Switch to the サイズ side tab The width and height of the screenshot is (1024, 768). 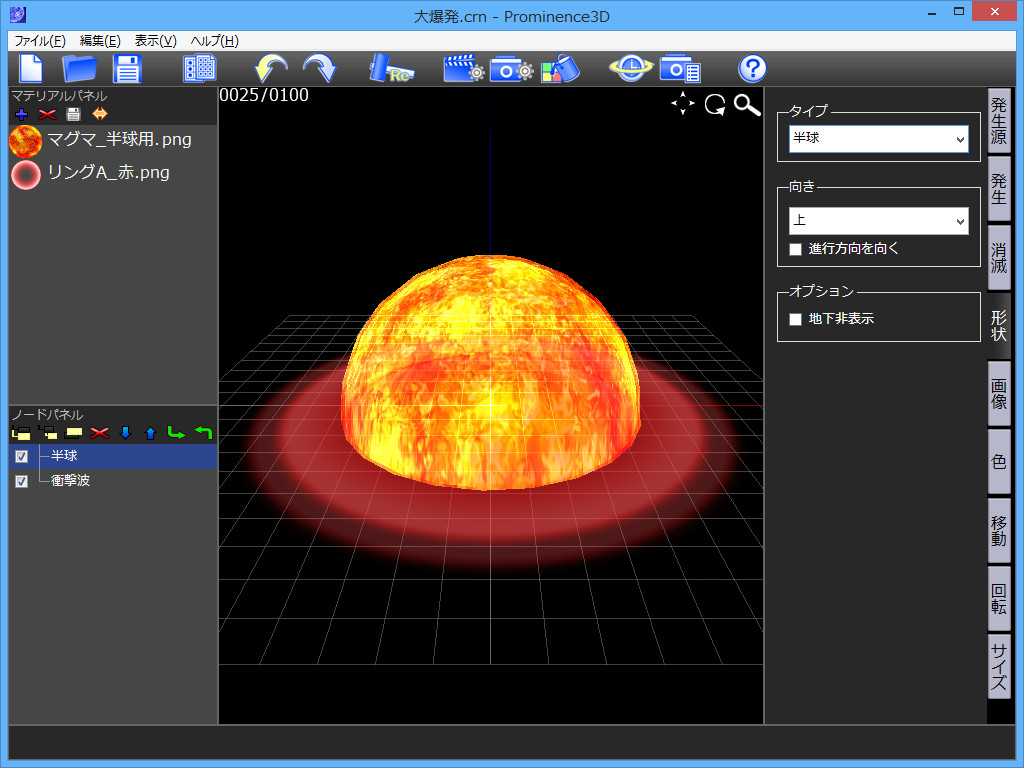point(998,666)
